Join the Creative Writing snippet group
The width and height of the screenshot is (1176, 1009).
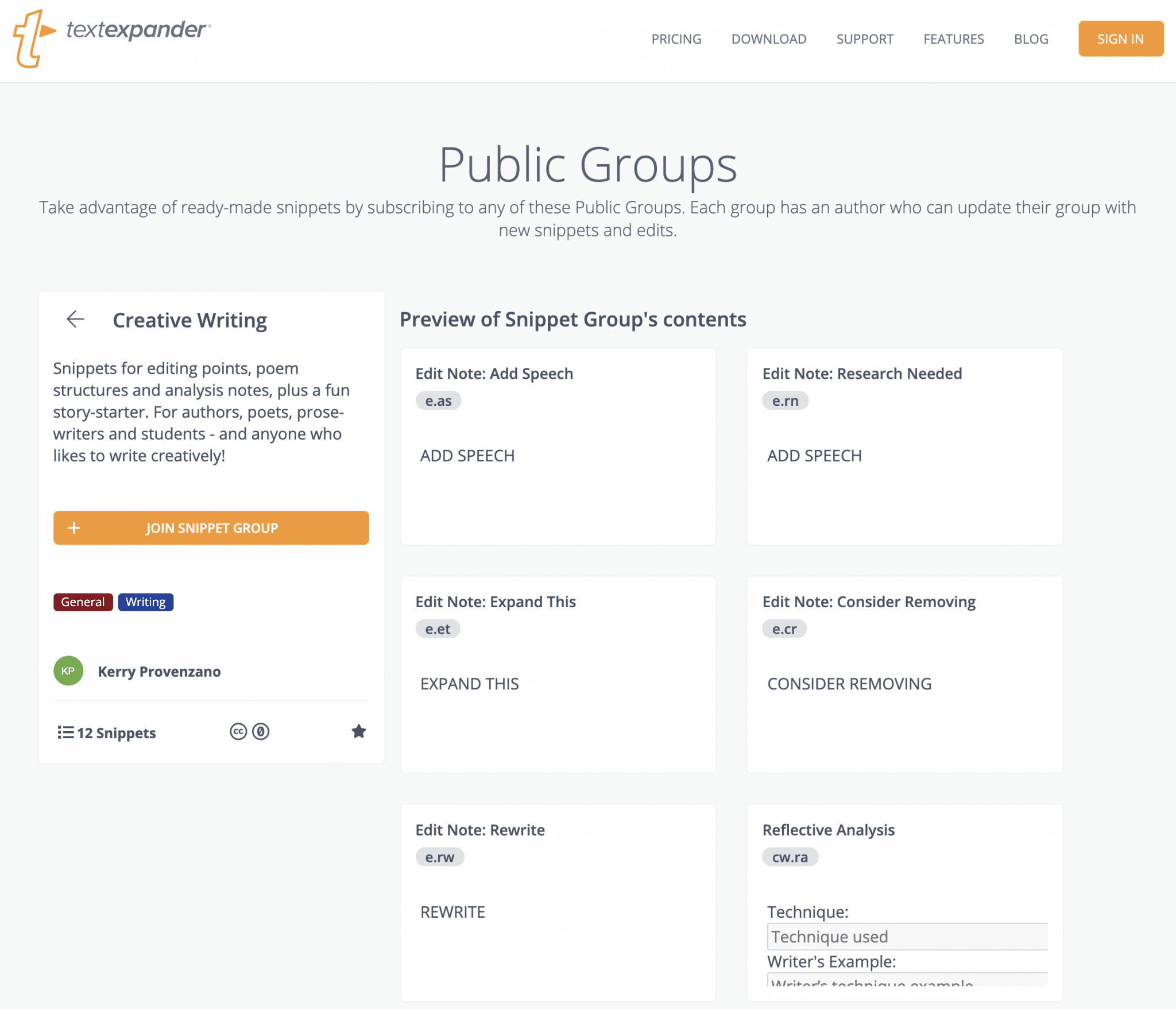(211, 527)
